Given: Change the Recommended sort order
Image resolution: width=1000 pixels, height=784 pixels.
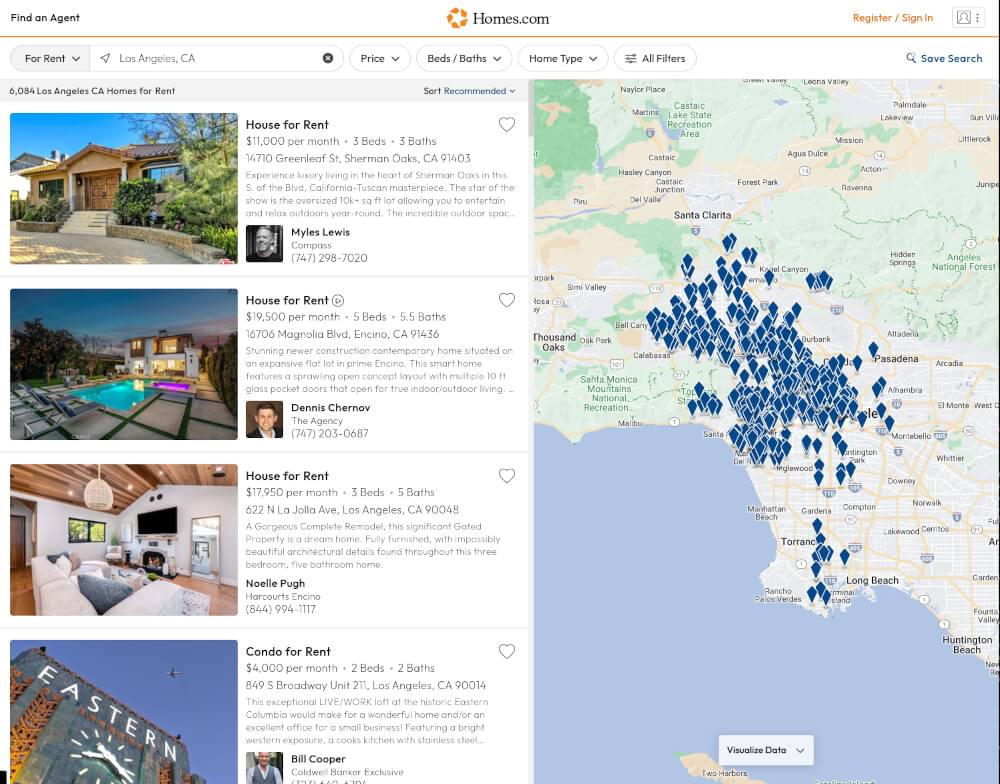Looking at the screenshot, I should (x=469, y=90).
